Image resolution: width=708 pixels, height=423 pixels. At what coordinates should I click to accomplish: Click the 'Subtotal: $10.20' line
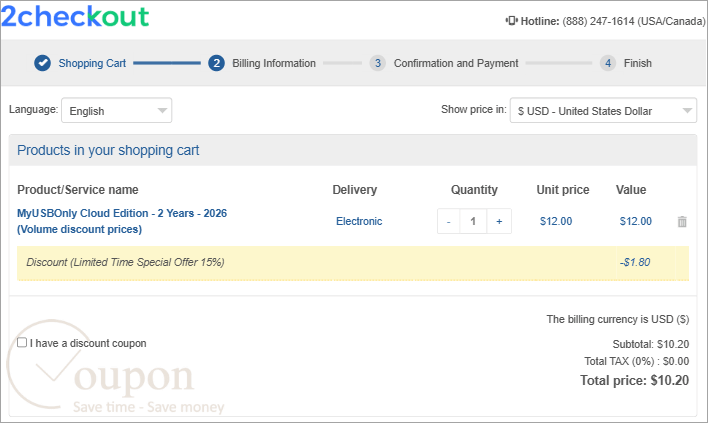(651, 344)
